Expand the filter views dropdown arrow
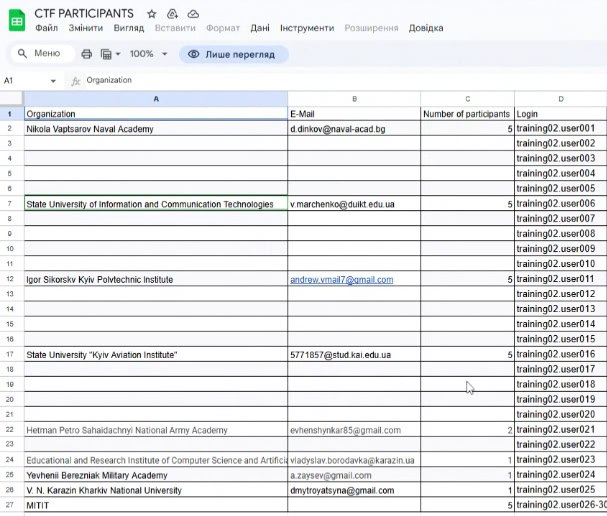This screenshot has width=607, height=516. tap(118, 54)
